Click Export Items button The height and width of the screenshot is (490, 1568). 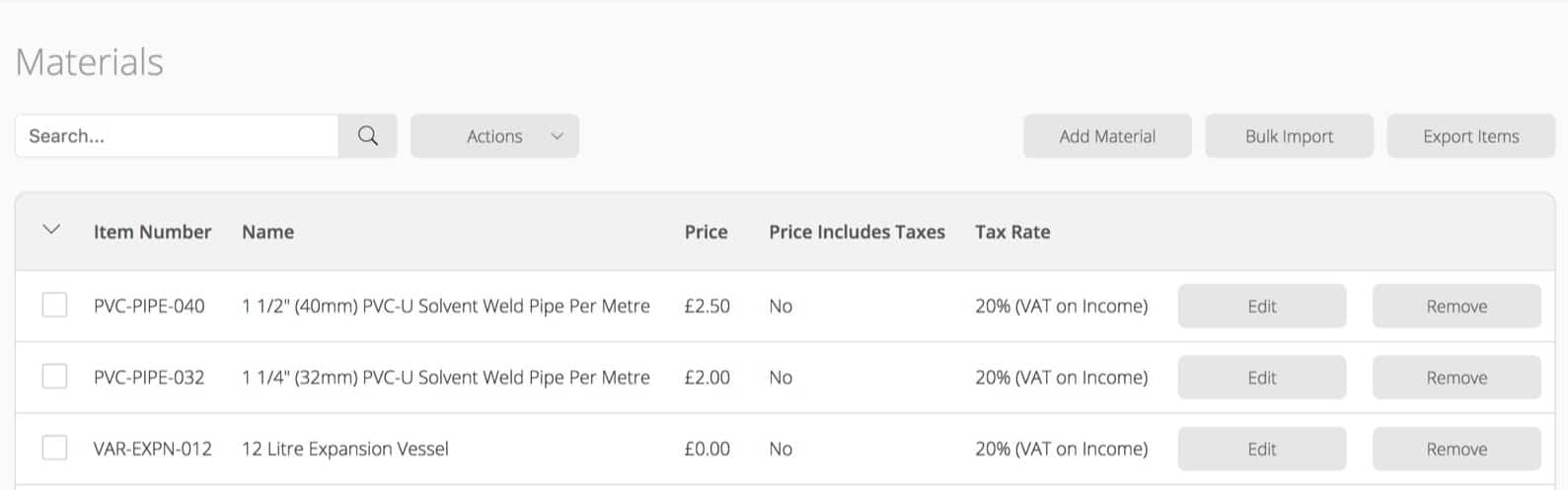tap(1470, 136)
